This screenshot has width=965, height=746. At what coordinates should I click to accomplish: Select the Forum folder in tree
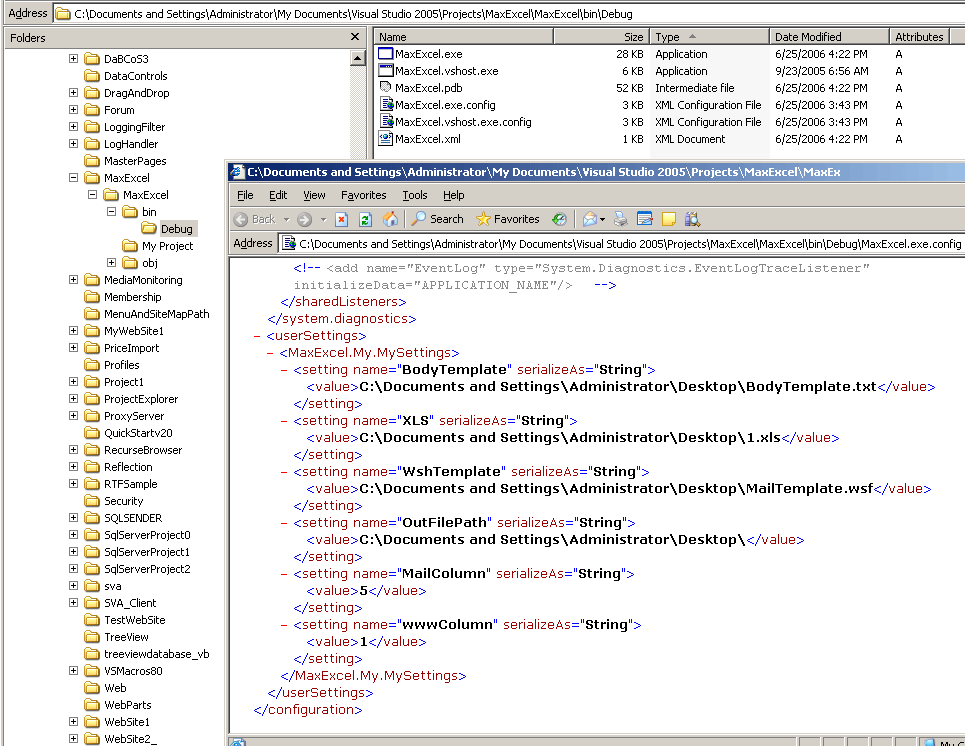tap(119, 110)
